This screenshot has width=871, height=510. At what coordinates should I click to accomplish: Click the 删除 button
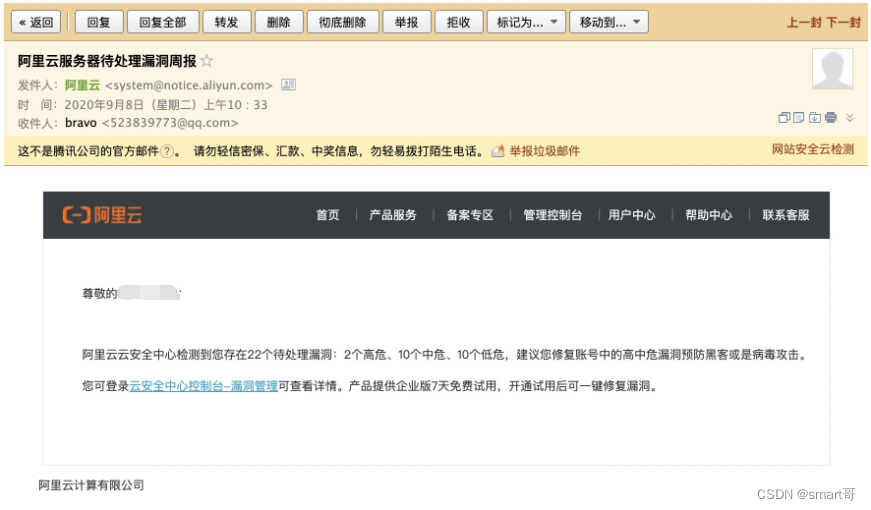coord(278,22)
